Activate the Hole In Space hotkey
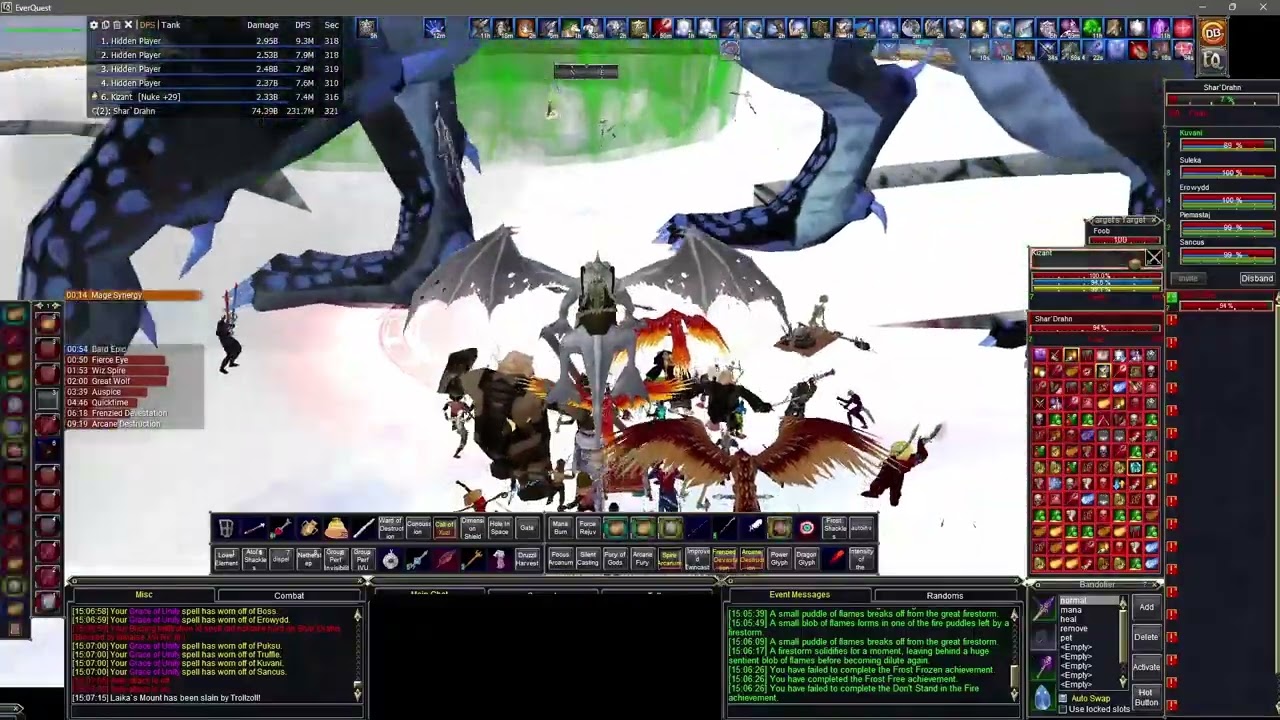 click(500, 528)
